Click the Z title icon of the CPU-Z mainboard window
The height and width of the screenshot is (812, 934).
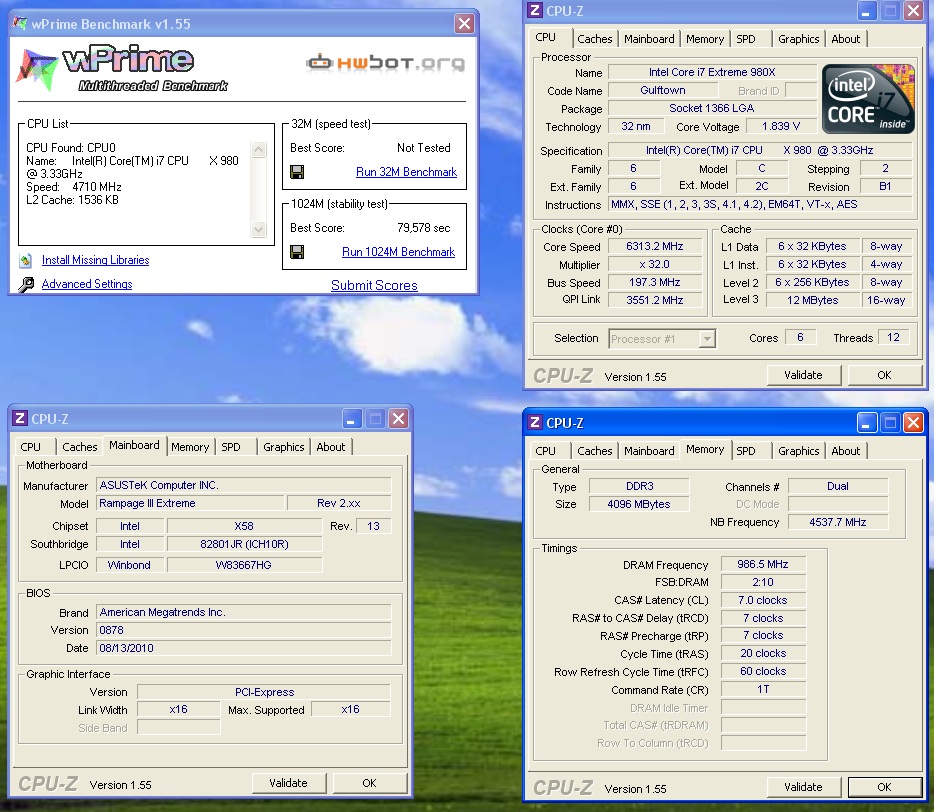click(x=20, y=418)
